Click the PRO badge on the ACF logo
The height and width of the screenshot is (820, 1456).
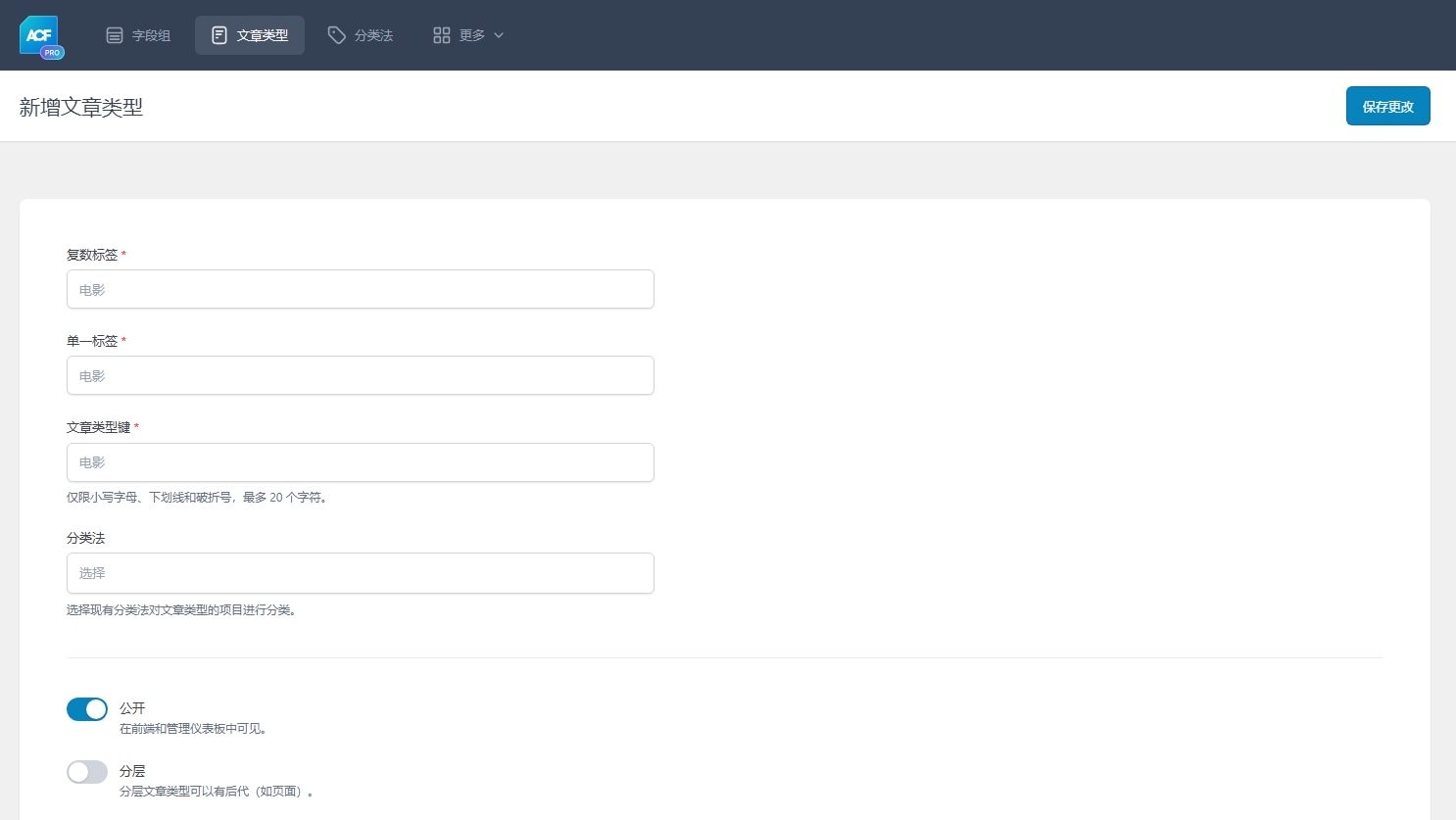[x=51, y=51]
